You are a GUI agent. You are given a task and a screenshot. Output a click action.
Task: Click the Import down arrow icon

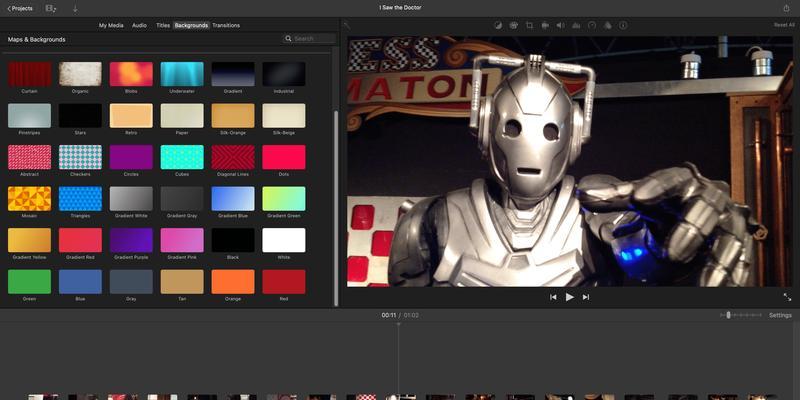(x=75, y=8)
